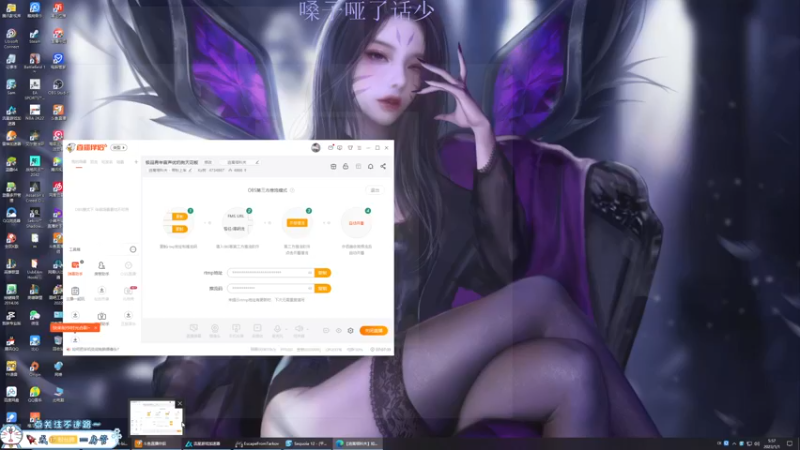Click the help link at the window's bottom left
Viewport: 800px width, 450px height.
[94, 349]
